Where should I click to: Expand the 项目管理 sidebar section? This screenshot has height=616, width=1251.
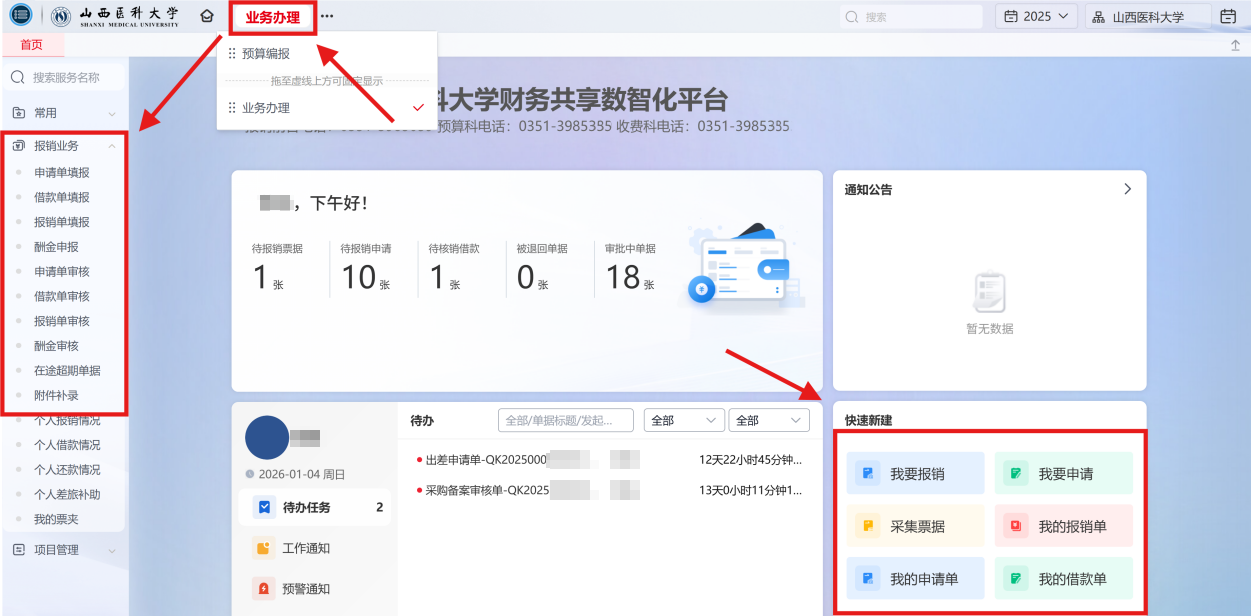(112, 550)
